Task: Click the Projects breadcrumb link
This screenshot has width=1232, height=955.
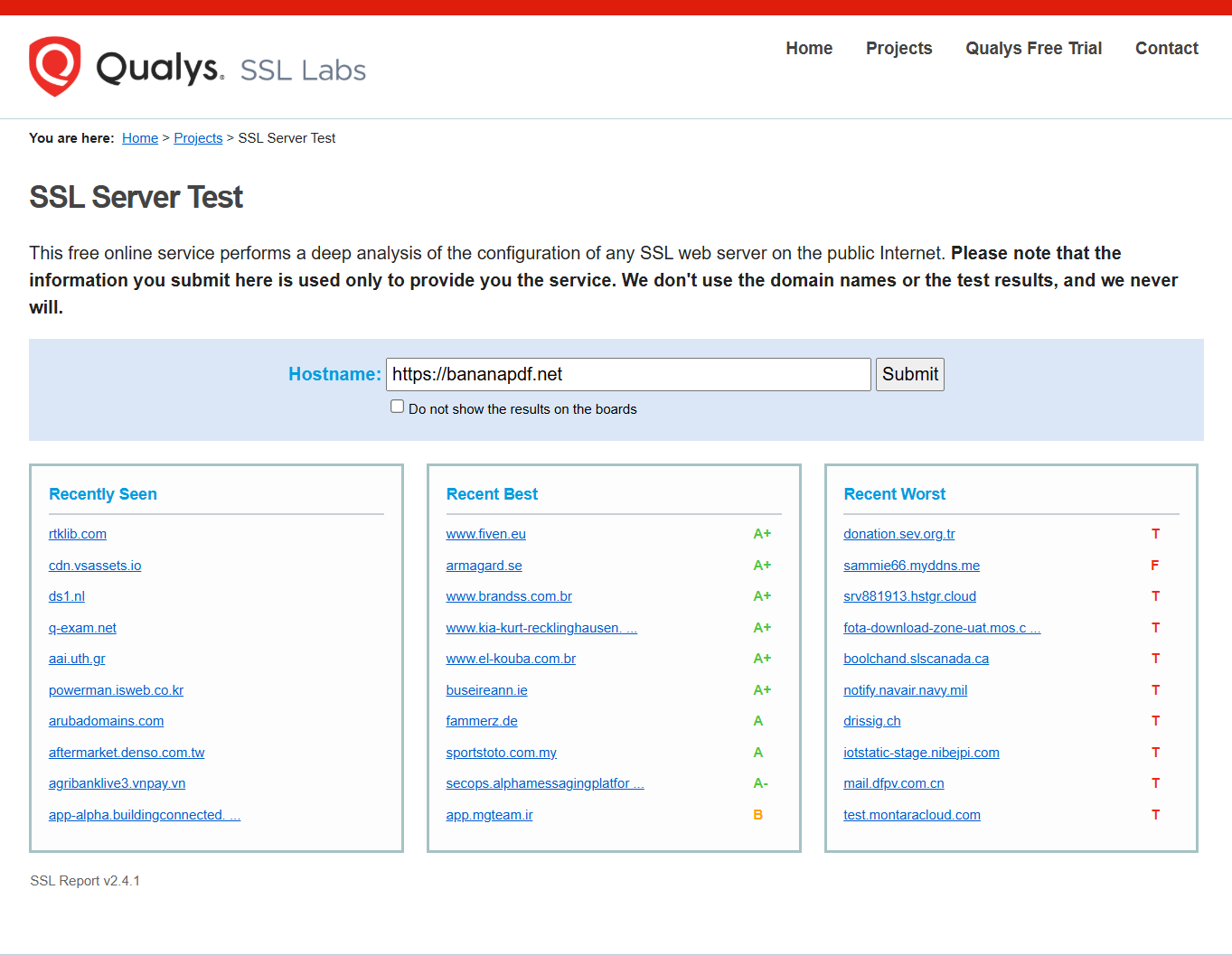Action: (x=198, y=138)
